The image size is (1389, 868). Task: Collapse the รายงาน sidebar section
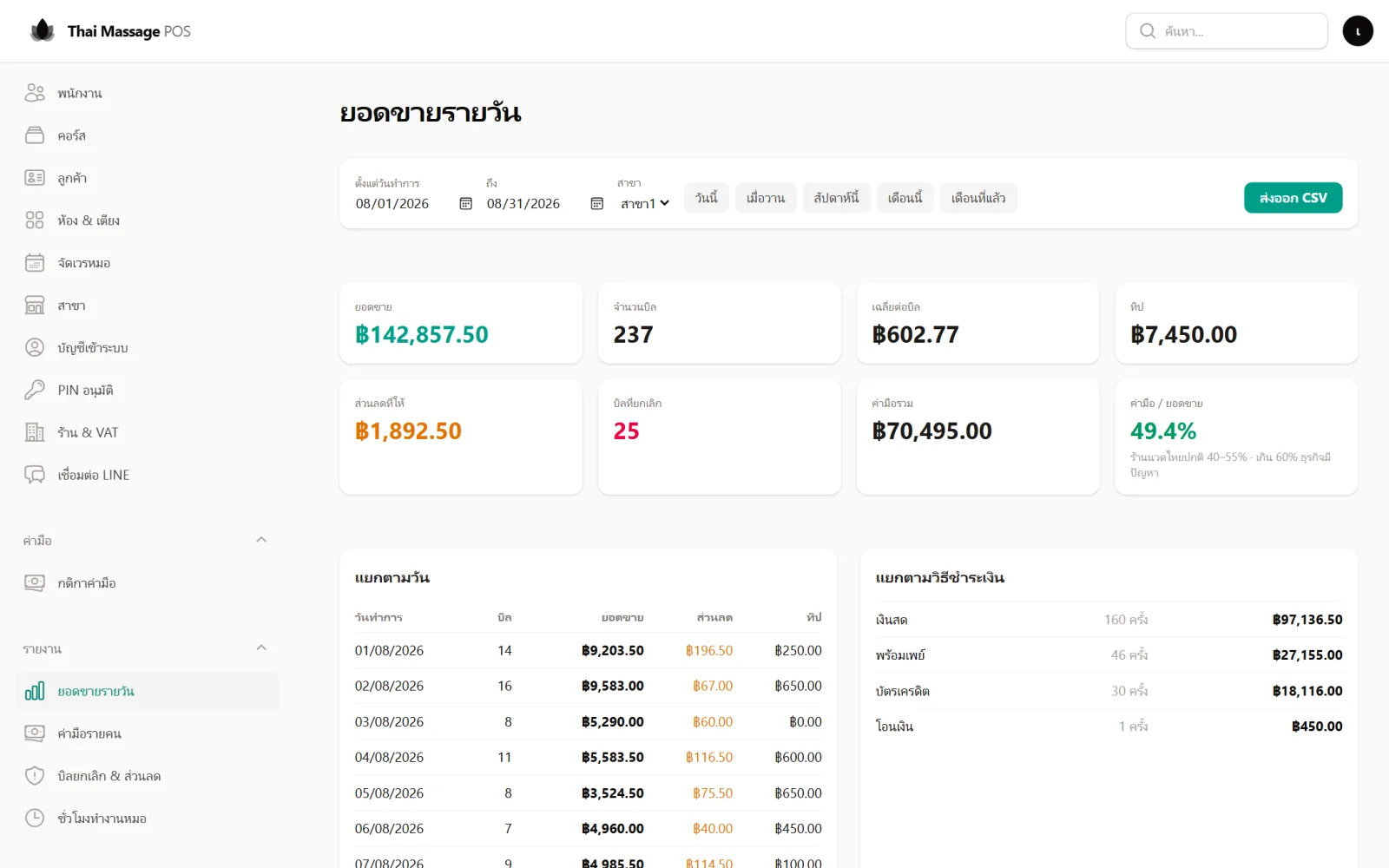click(x=261, y=648)
